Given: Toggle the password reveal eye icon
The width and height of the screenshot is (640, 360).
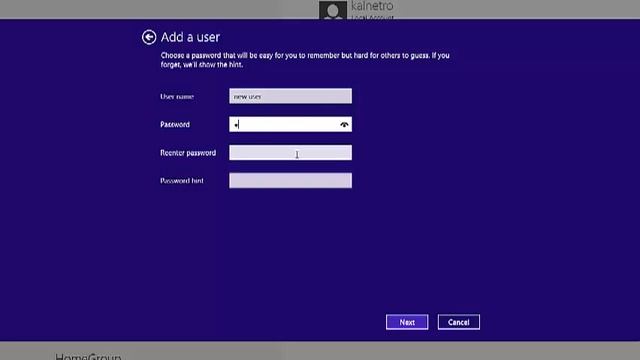Looking at the screenshot, I should [344, 124].
